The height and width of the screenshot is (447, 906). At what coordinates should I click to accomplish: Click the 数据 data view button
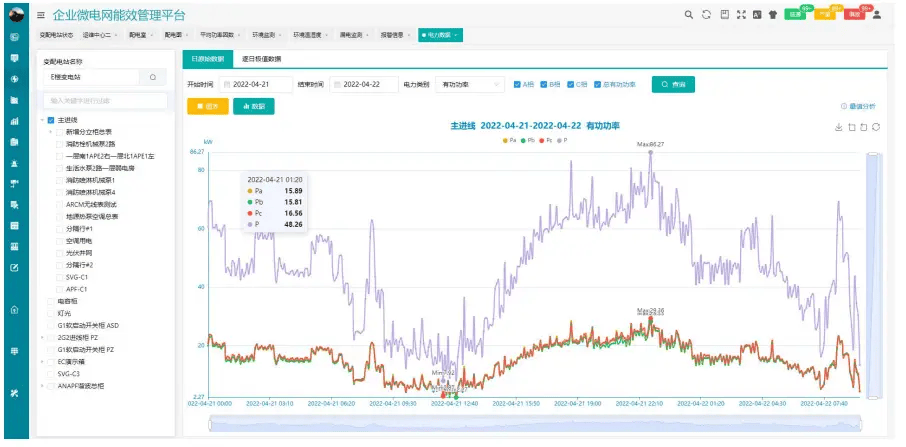253,106
